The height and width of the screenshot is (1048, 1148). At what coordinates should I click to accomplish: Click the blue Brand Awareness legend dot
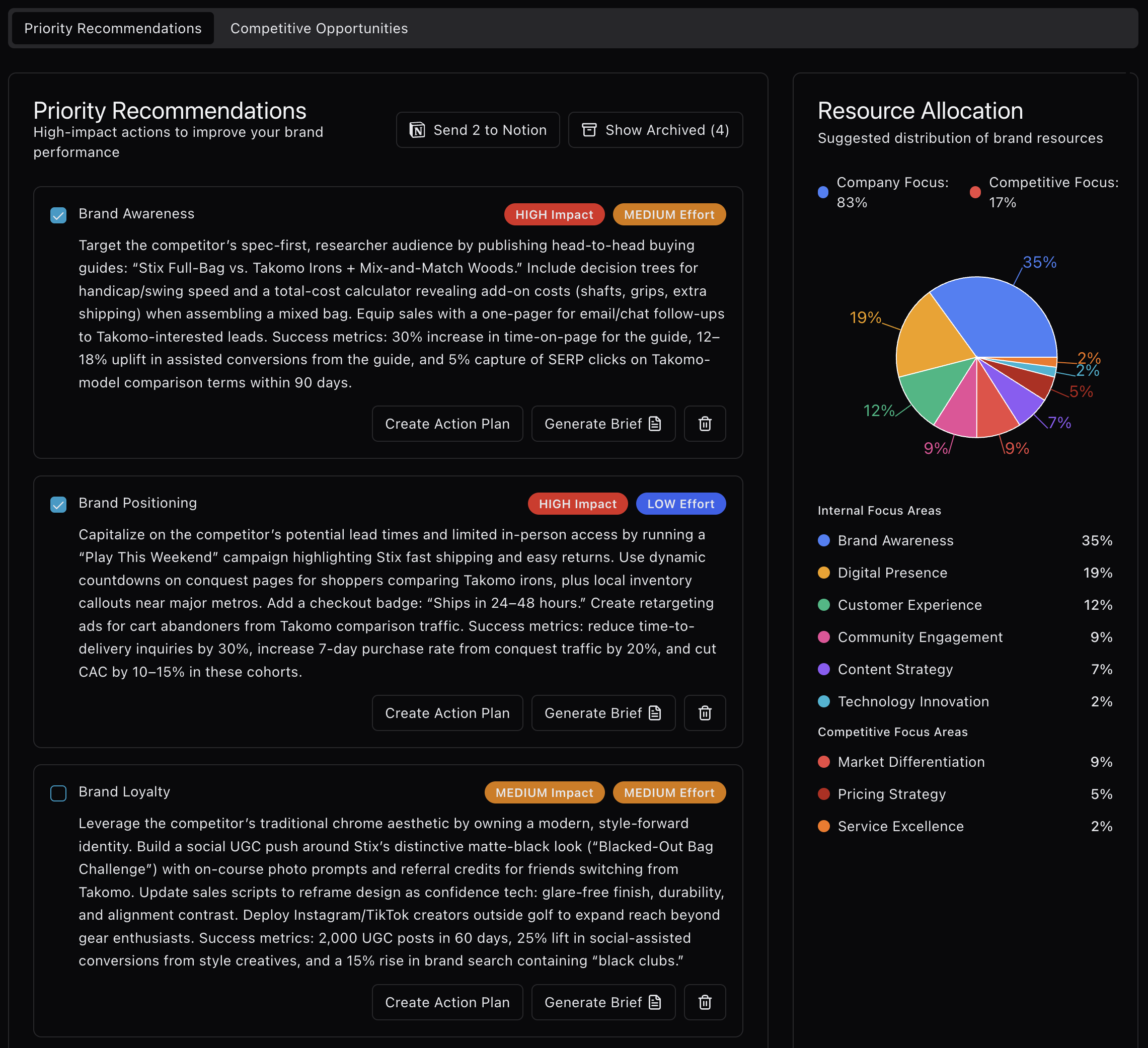coord(823,541)
